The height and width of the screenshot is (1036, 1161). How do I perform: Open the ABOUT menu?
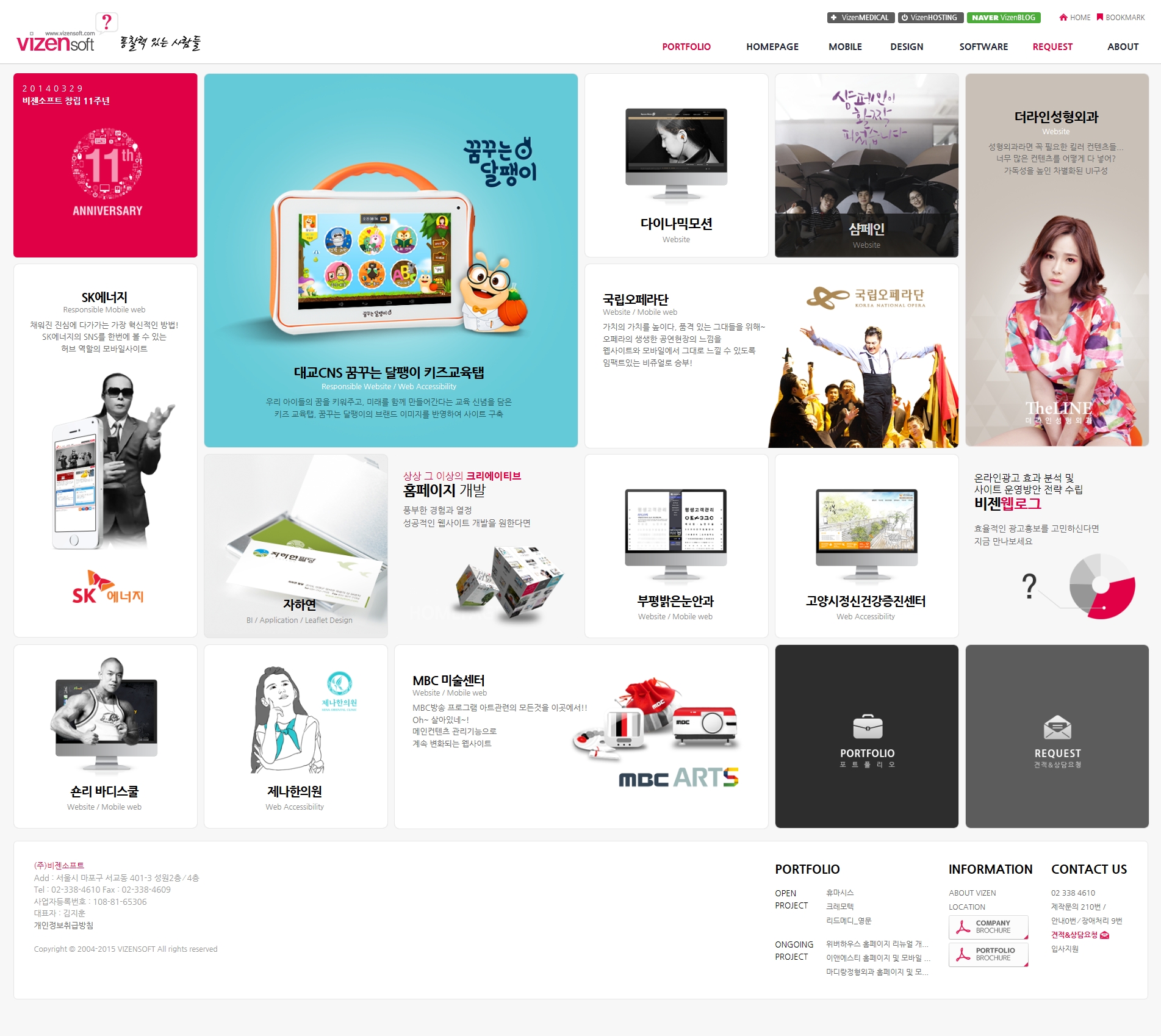tap(1123, 47)
